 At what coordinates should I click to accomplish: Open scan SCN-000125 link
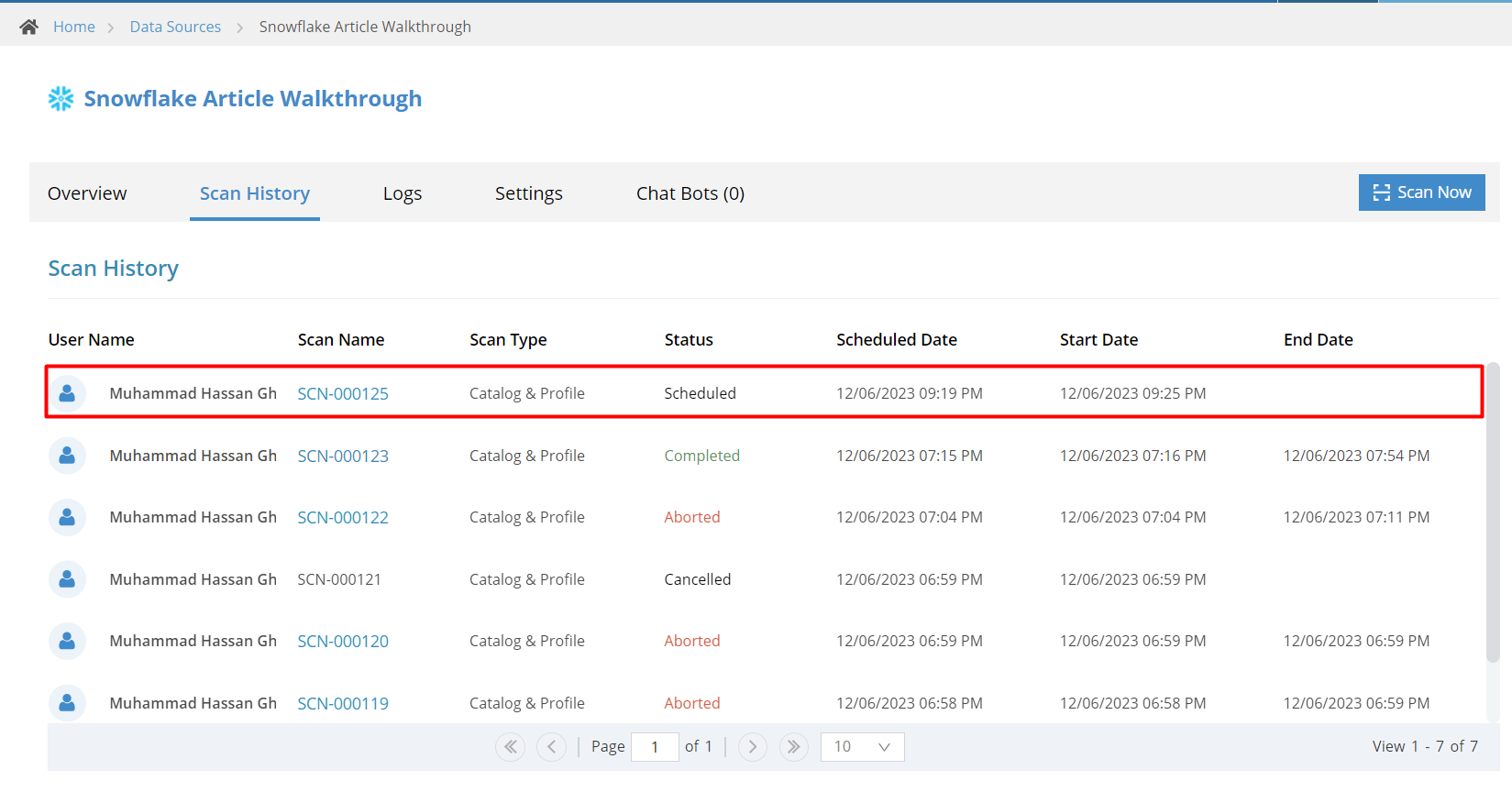pos(343,393)
